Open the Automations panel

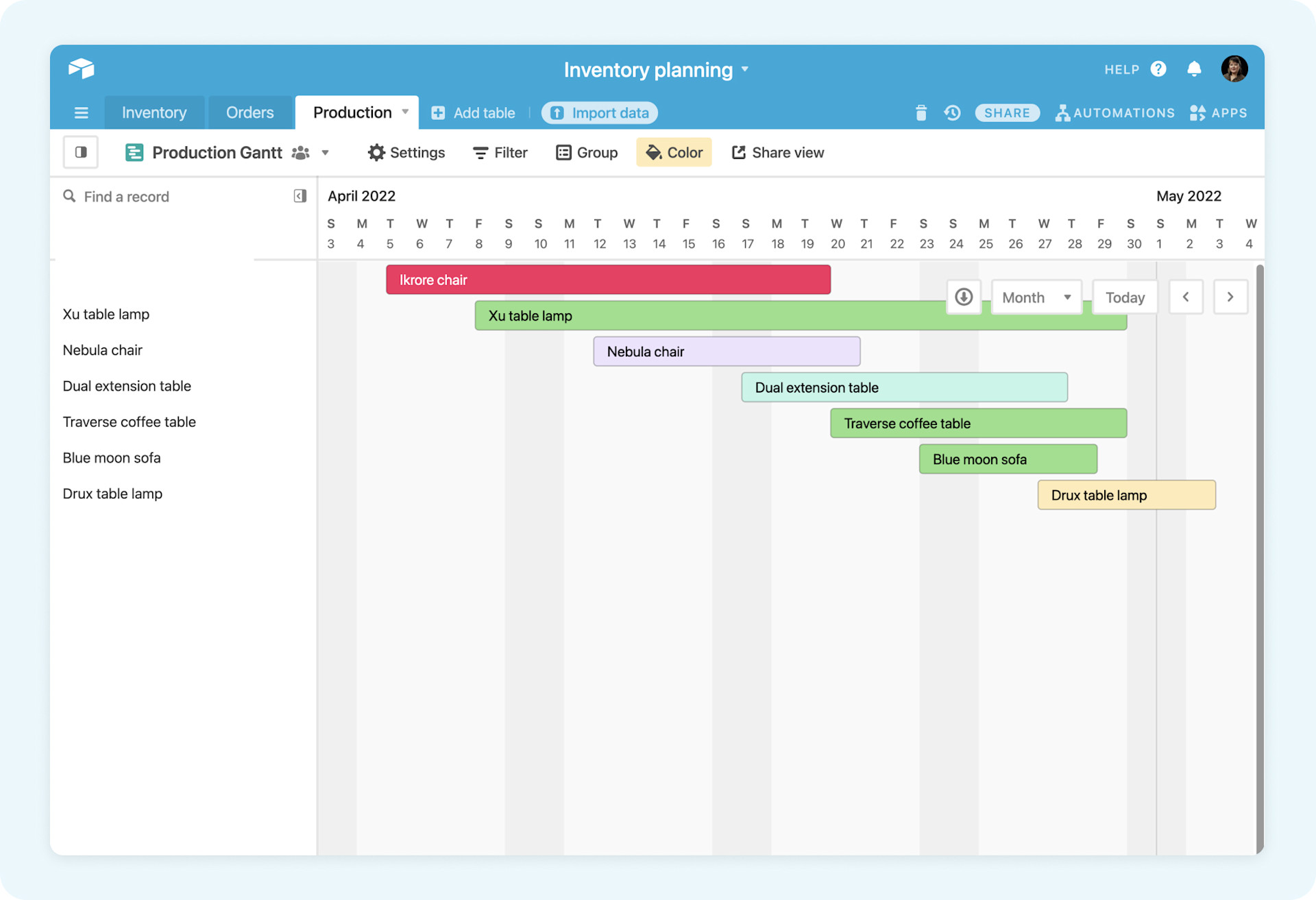click(x=1115, y=112)
